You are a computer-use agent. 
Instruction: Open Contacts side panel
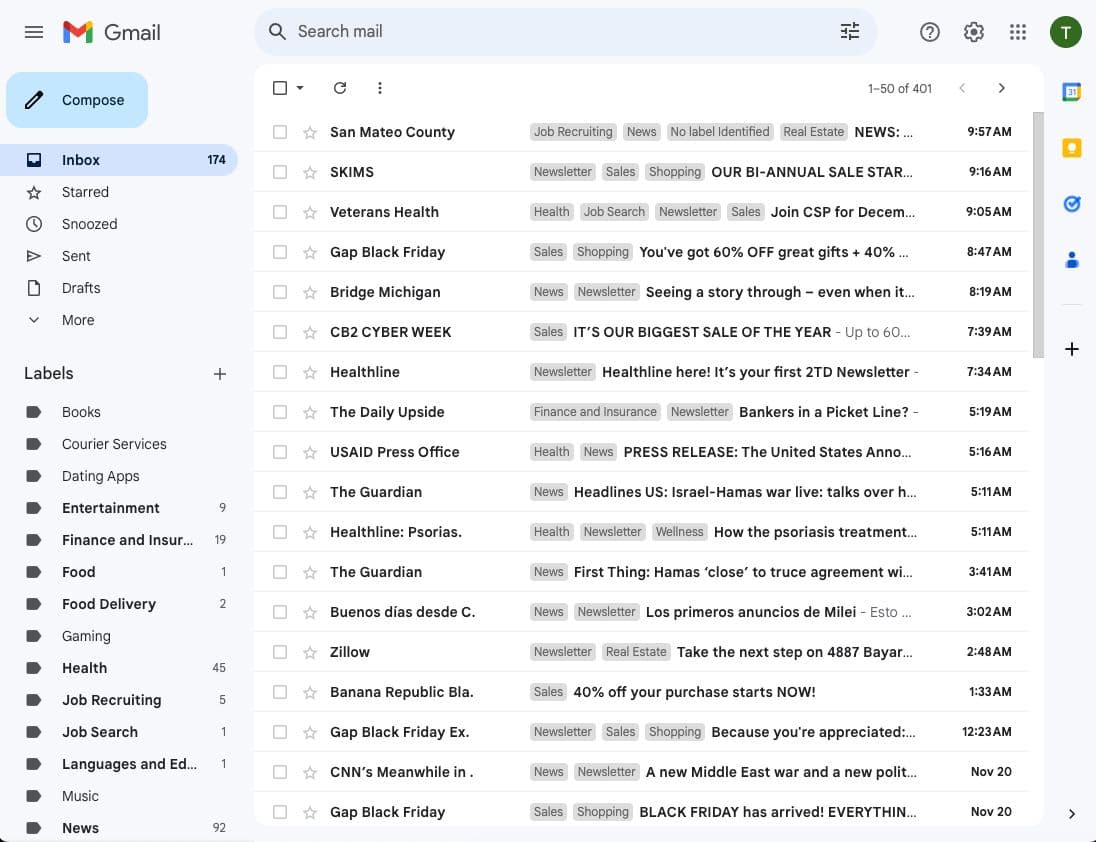click(1071, 260)
